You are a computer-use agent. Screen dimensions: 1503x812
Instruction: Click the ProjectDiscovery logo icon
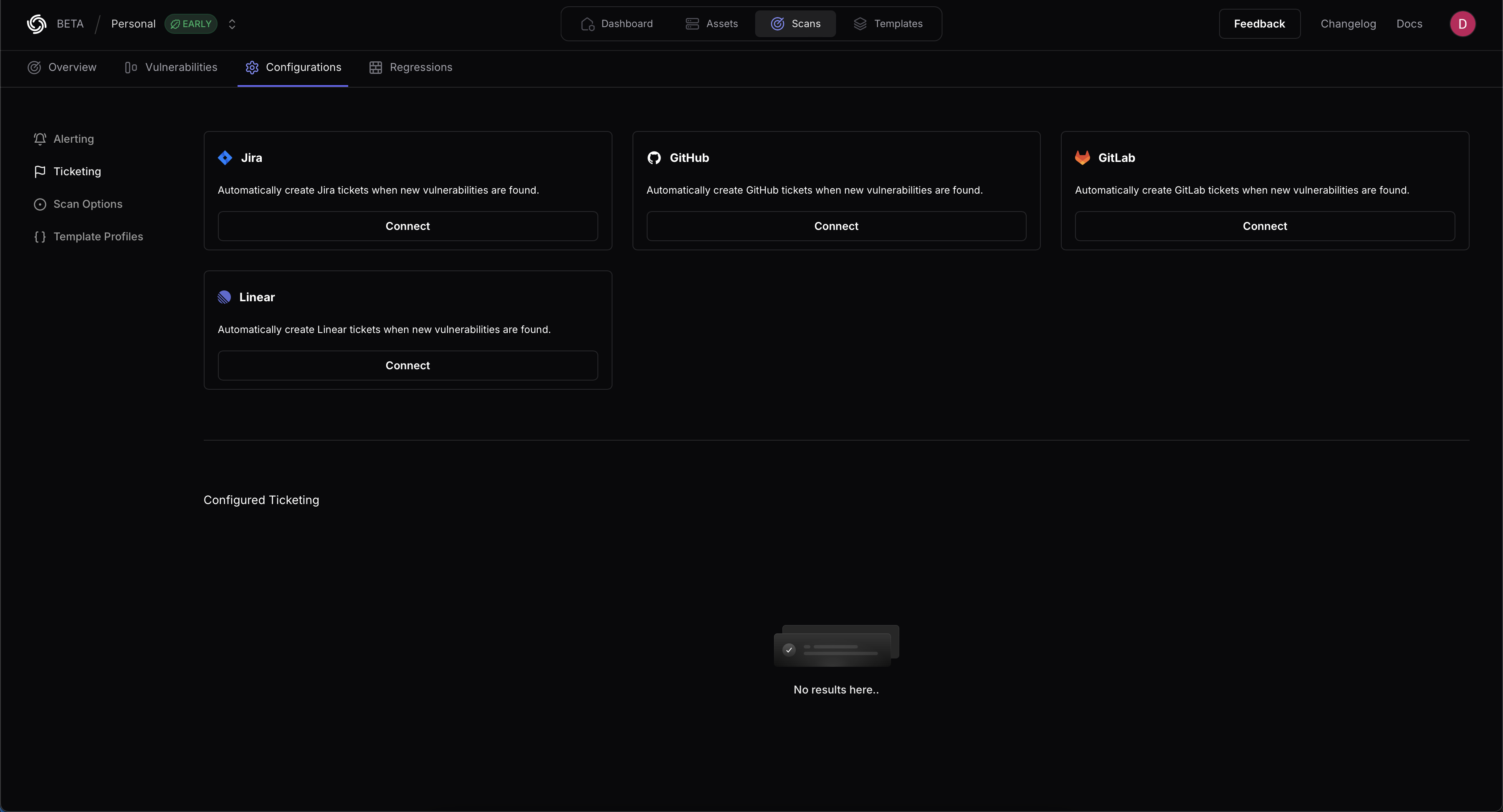tap(36, 24)
